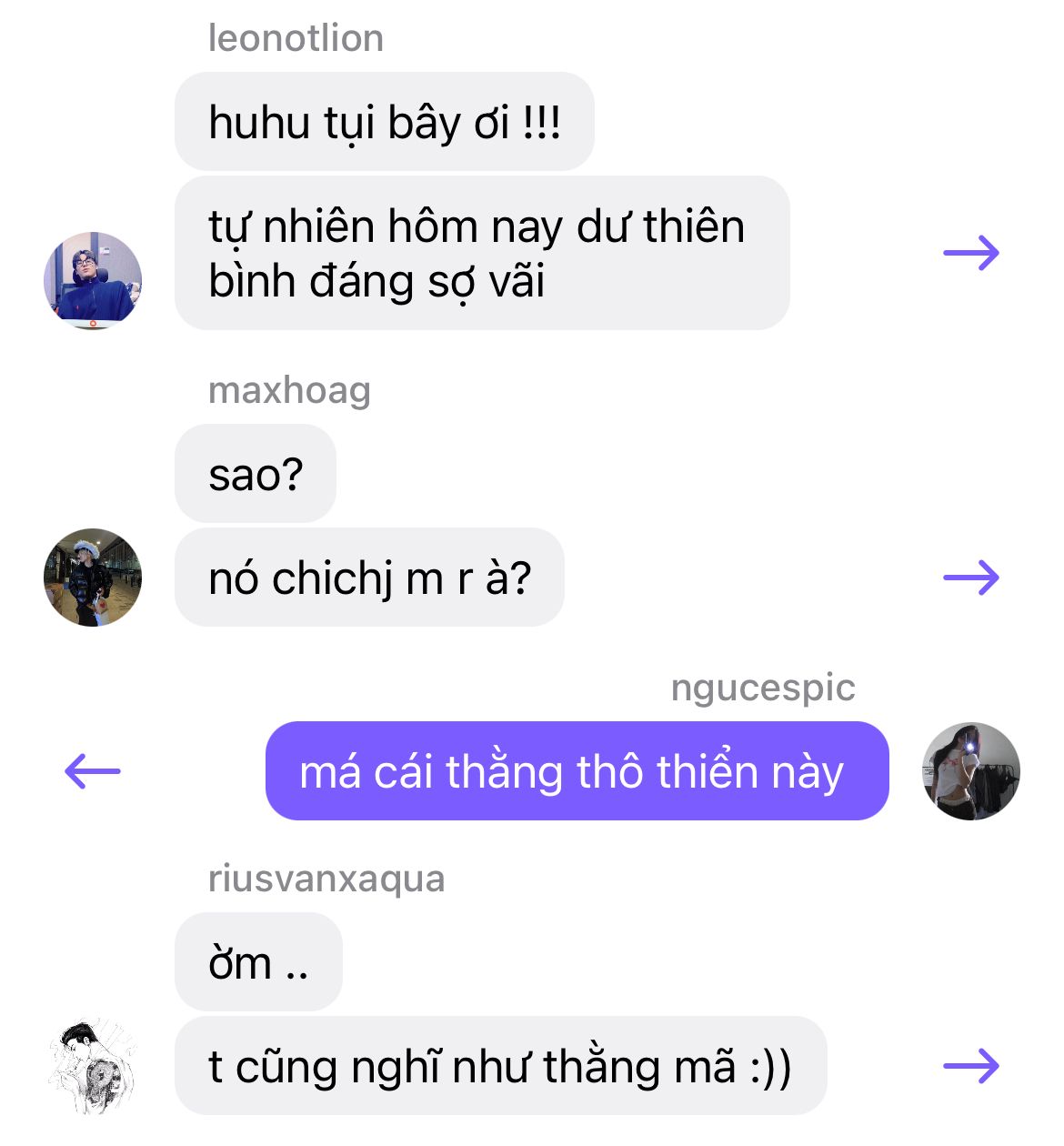Click reply arrow next to 'thằng mã :))' message
Image resolution: width=1064 pixels, height=1146 pixels.
pos(971,1066)
